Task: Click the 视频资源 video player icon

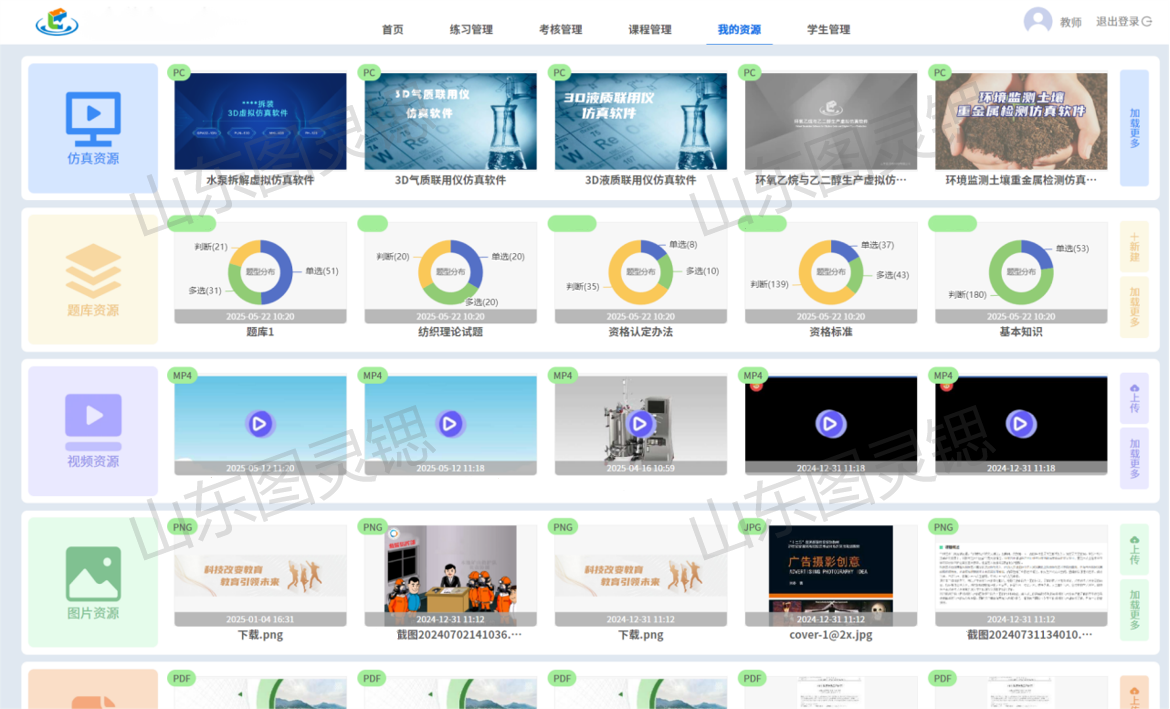Action: point(93,420)
